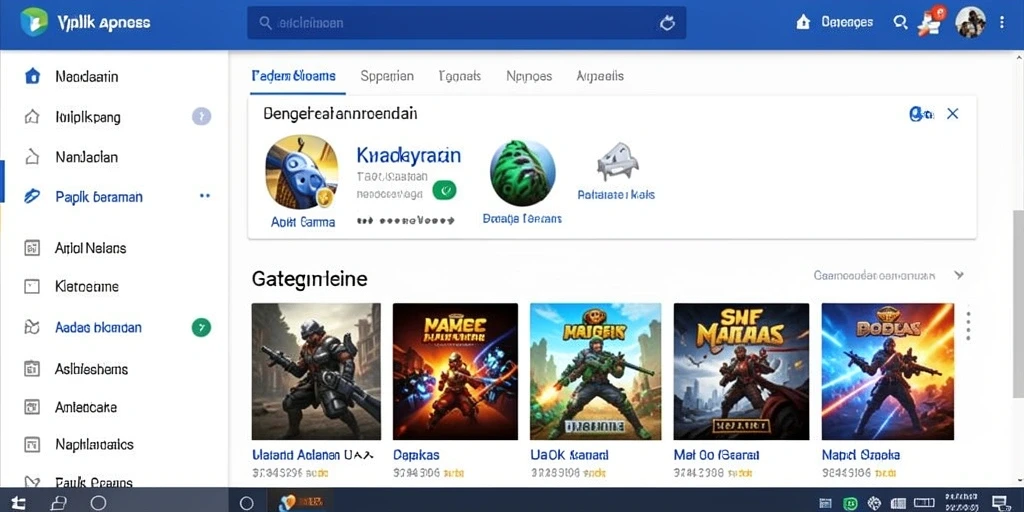The image size is (1024, 512).
Task: Switch to the Padem Gloams tab
Action: click(293, 76)
